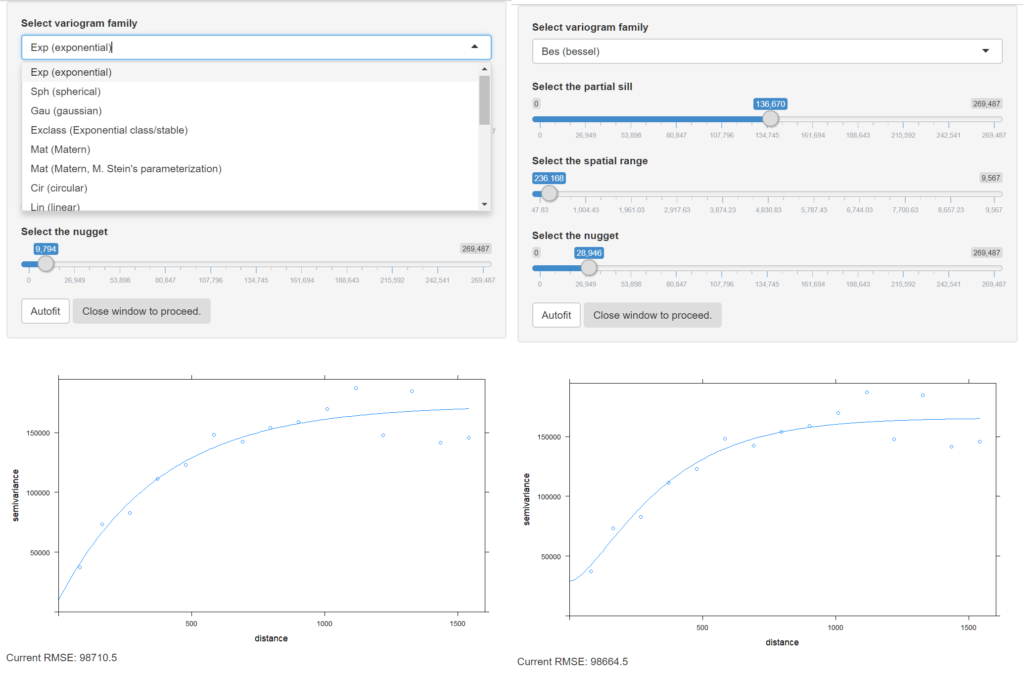Click Autofit in the left panel
This screenshot has width=1024, height=681.
click(44, 311)
